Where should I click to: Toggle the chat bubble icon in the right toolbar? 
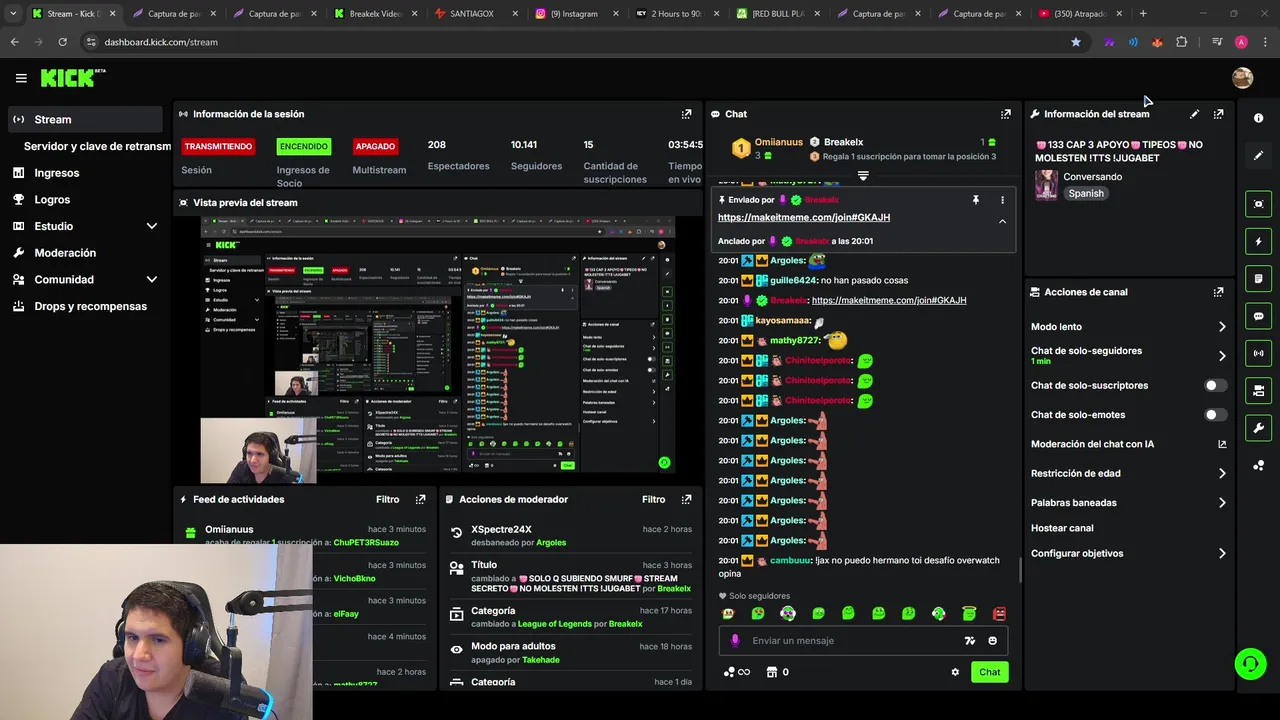coord(1258,316)
